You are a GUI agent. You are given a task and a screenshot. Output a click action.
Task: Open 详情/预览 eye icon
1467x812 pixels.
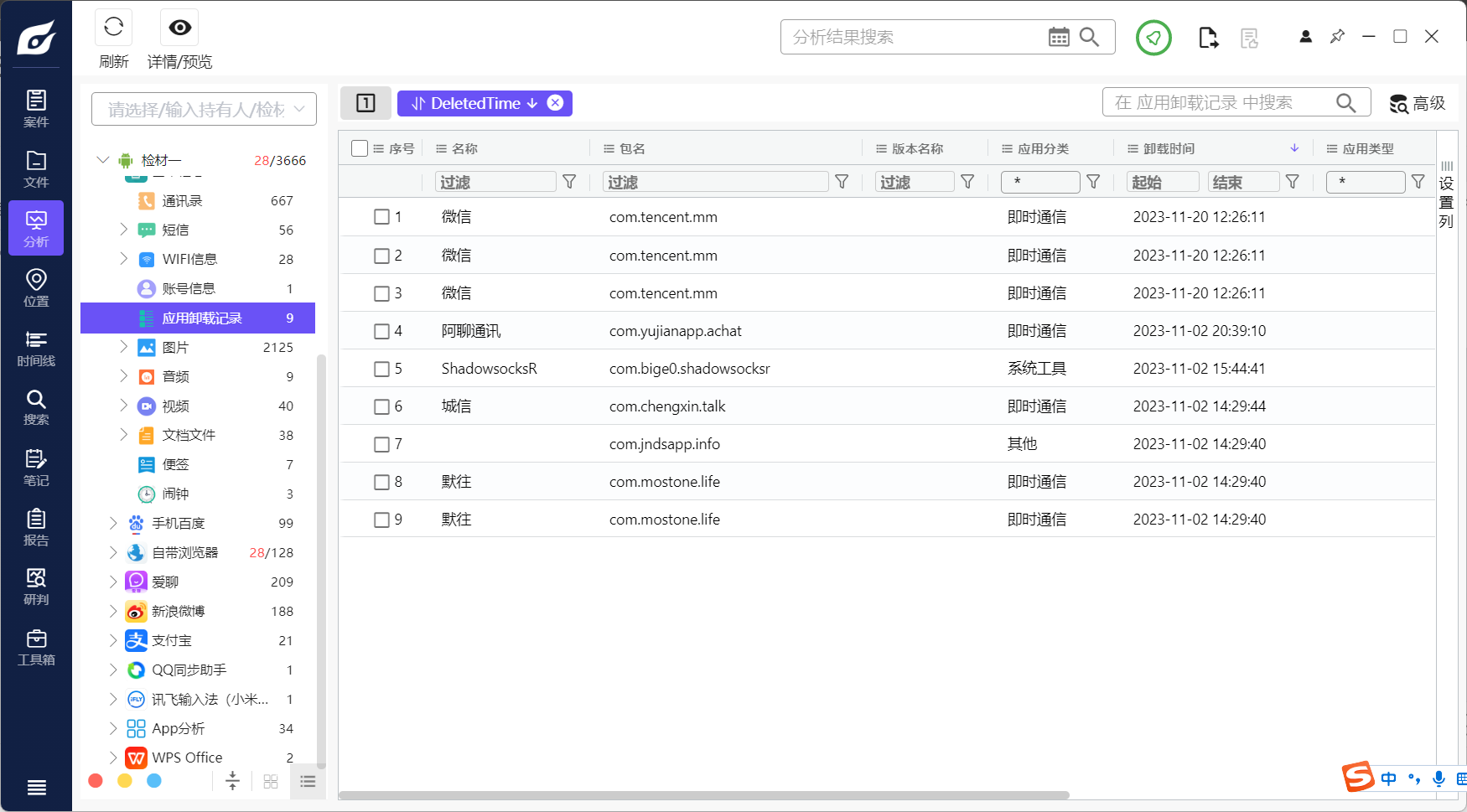179,28
